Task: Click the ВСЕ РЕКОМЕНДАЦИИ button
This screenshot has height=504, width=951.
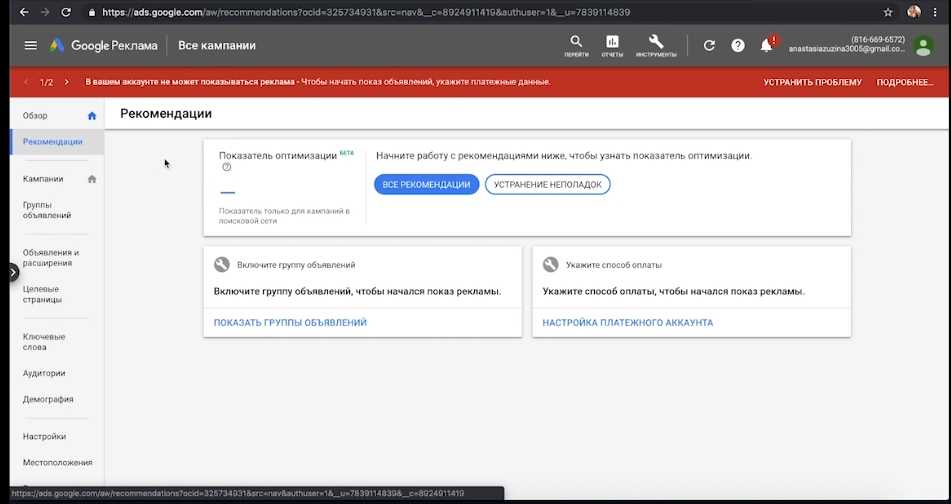Action: [x=426, y=185]
